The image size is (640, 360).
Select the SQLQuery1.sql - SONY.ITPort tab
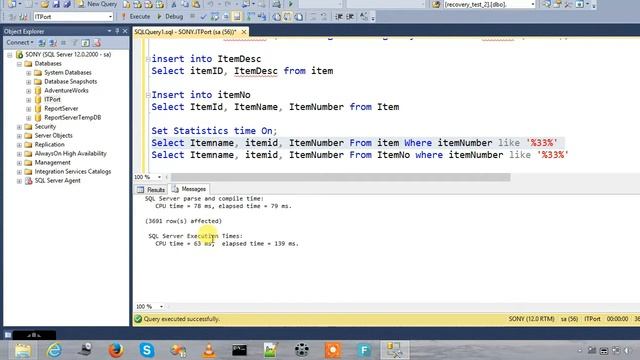(x=185, y=31)
